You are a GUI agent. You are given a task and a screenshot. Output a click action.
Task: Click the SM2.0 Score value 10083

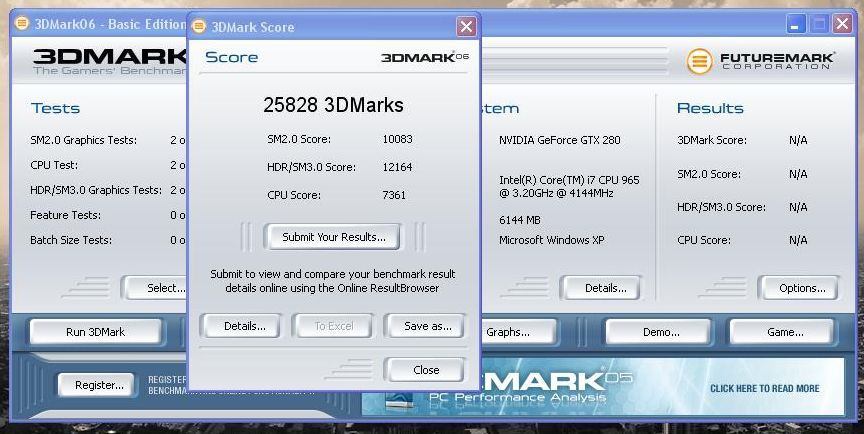pyautogui.click(x=397, y=139)
